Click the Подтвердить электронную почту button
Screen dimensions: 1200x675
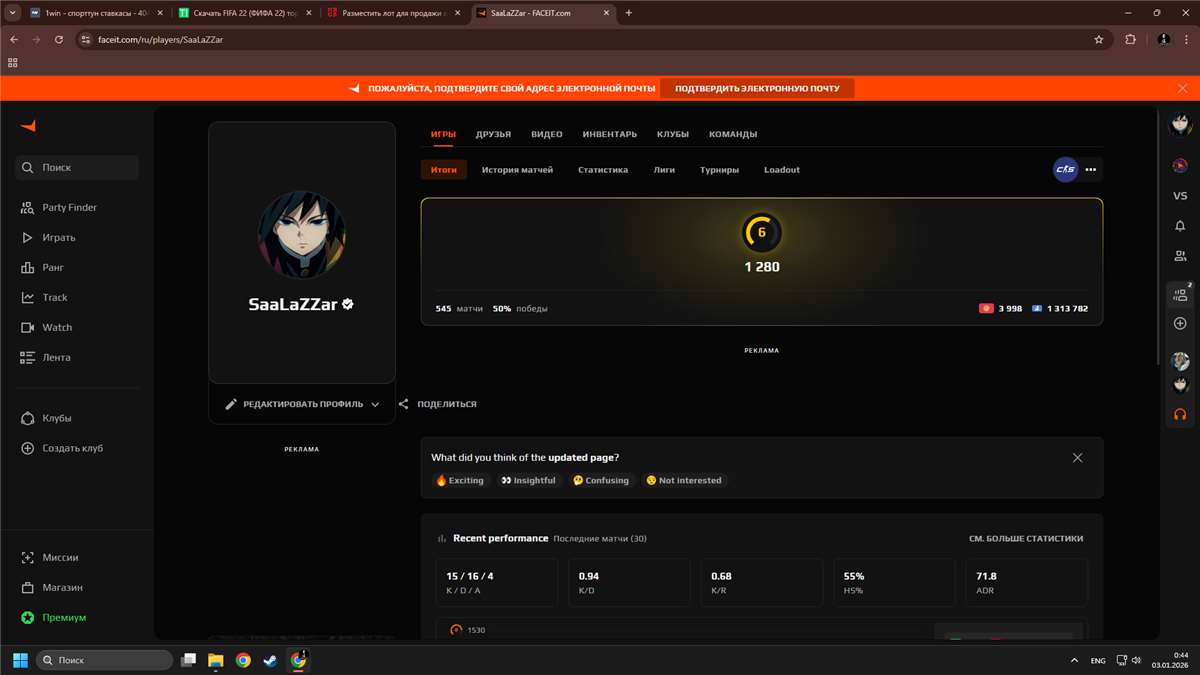pos(757,89)
